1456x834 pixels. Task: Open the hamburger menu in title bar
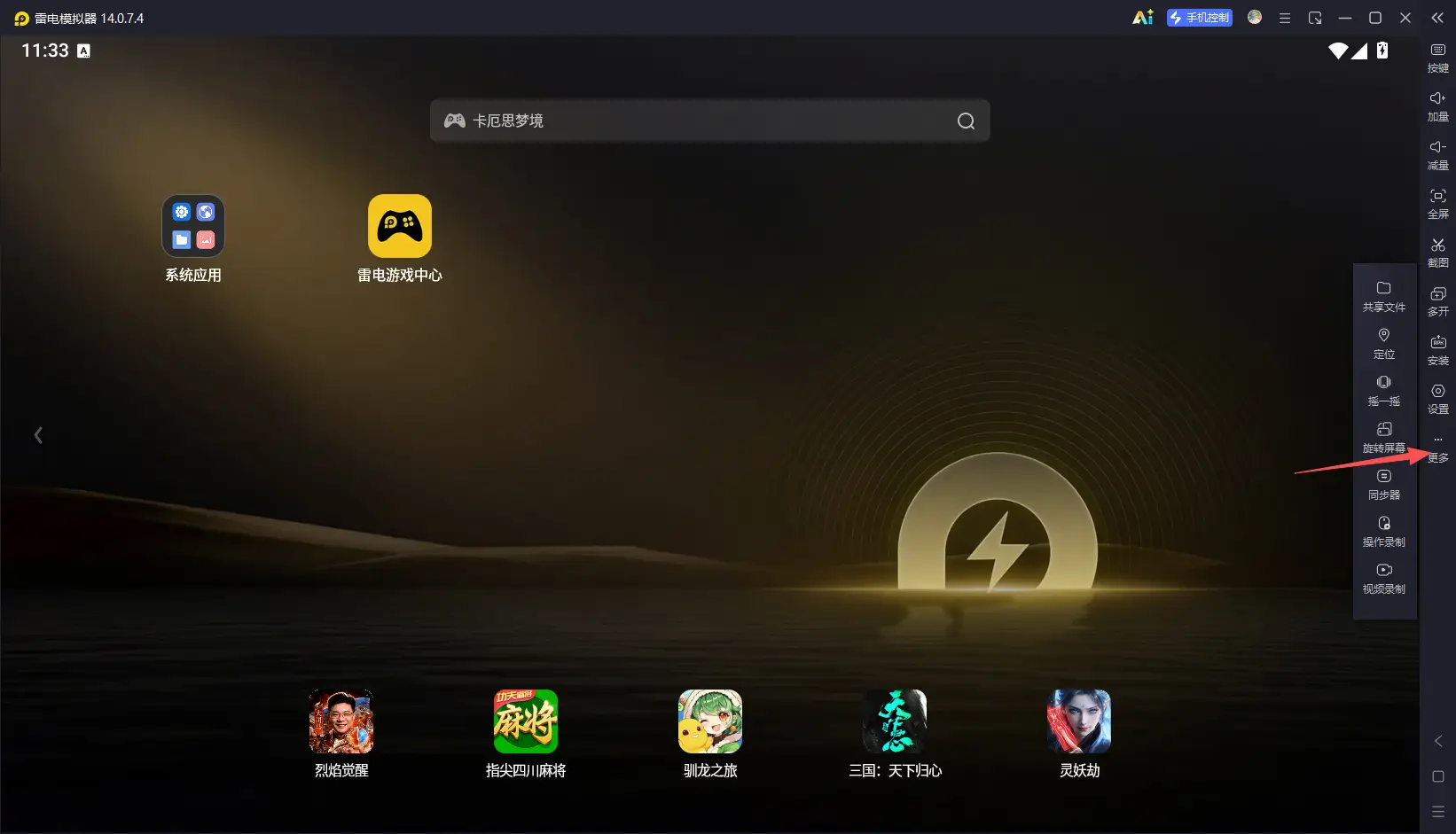coord(1284,18)
